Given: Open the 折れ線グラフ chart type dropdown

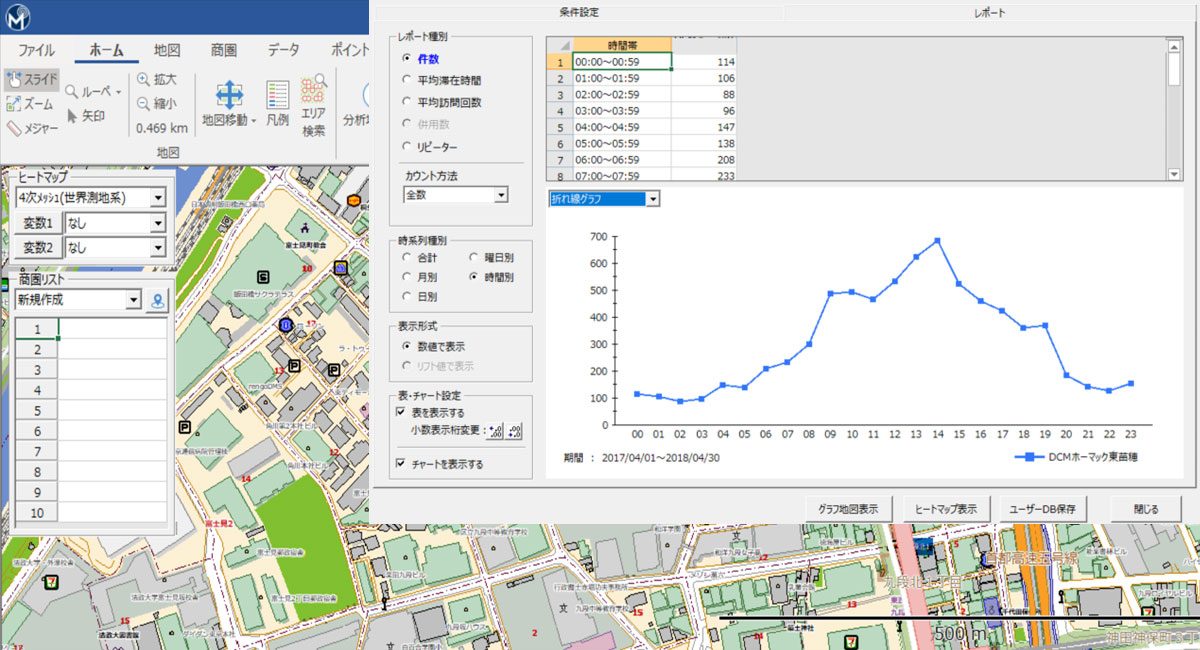Looking at the screenshot, I should (653, 199).
